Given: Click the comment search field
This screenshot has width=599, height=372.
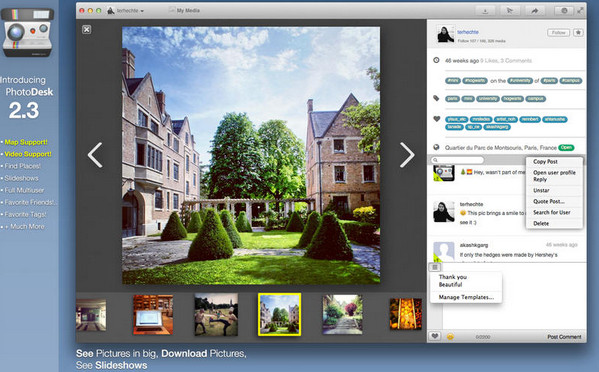Looking at the screenshot, I should [457, 160].
